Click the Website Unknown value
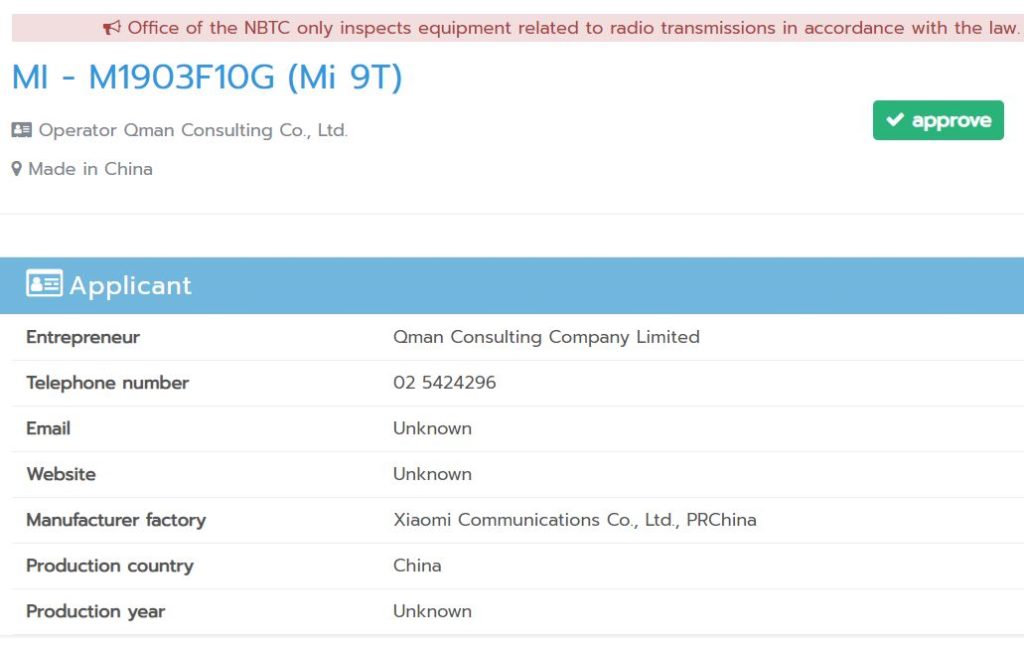The image size is (1024, 654). coord(432,474)
